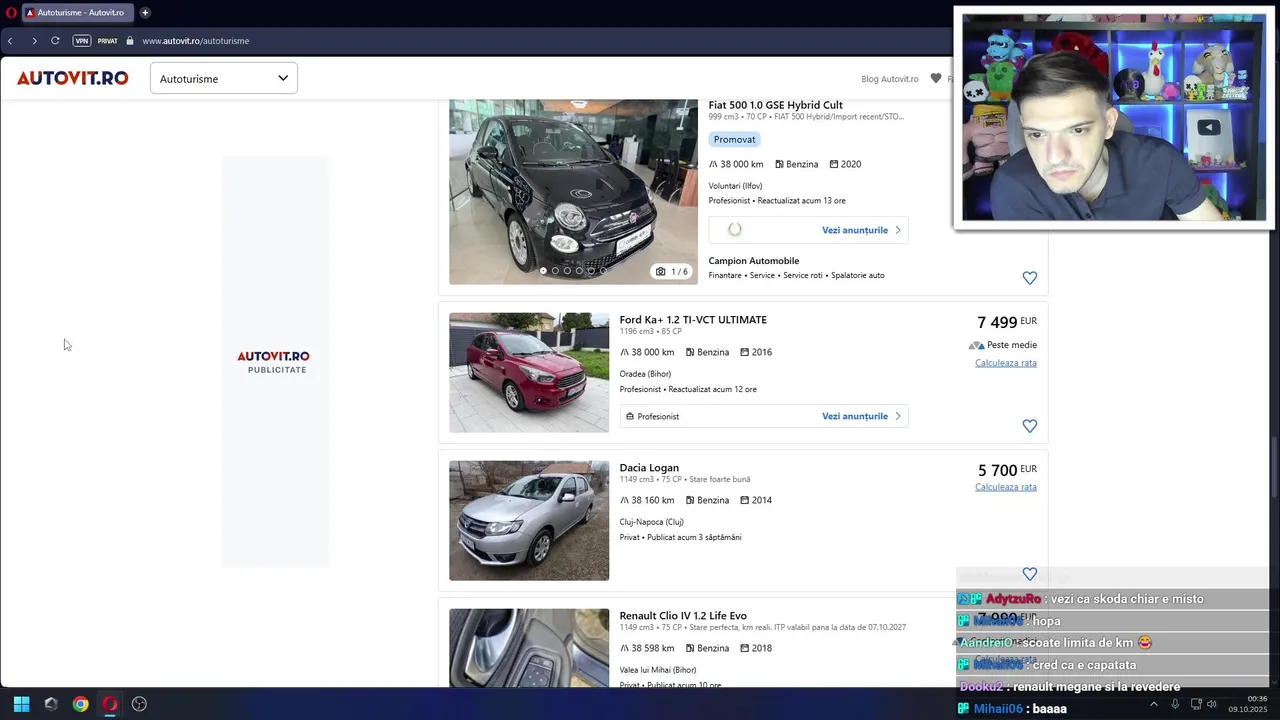Click the Profesionist seller label with icon
The image size is (1280, 720).
click(652, 416)
